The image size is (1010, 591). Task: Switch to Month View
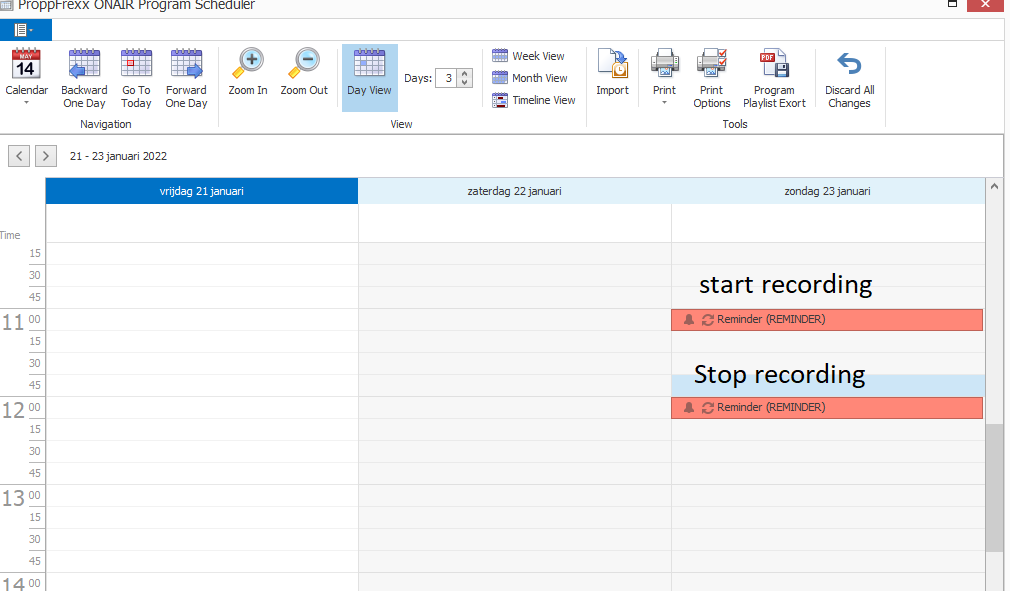coord(529,78)
